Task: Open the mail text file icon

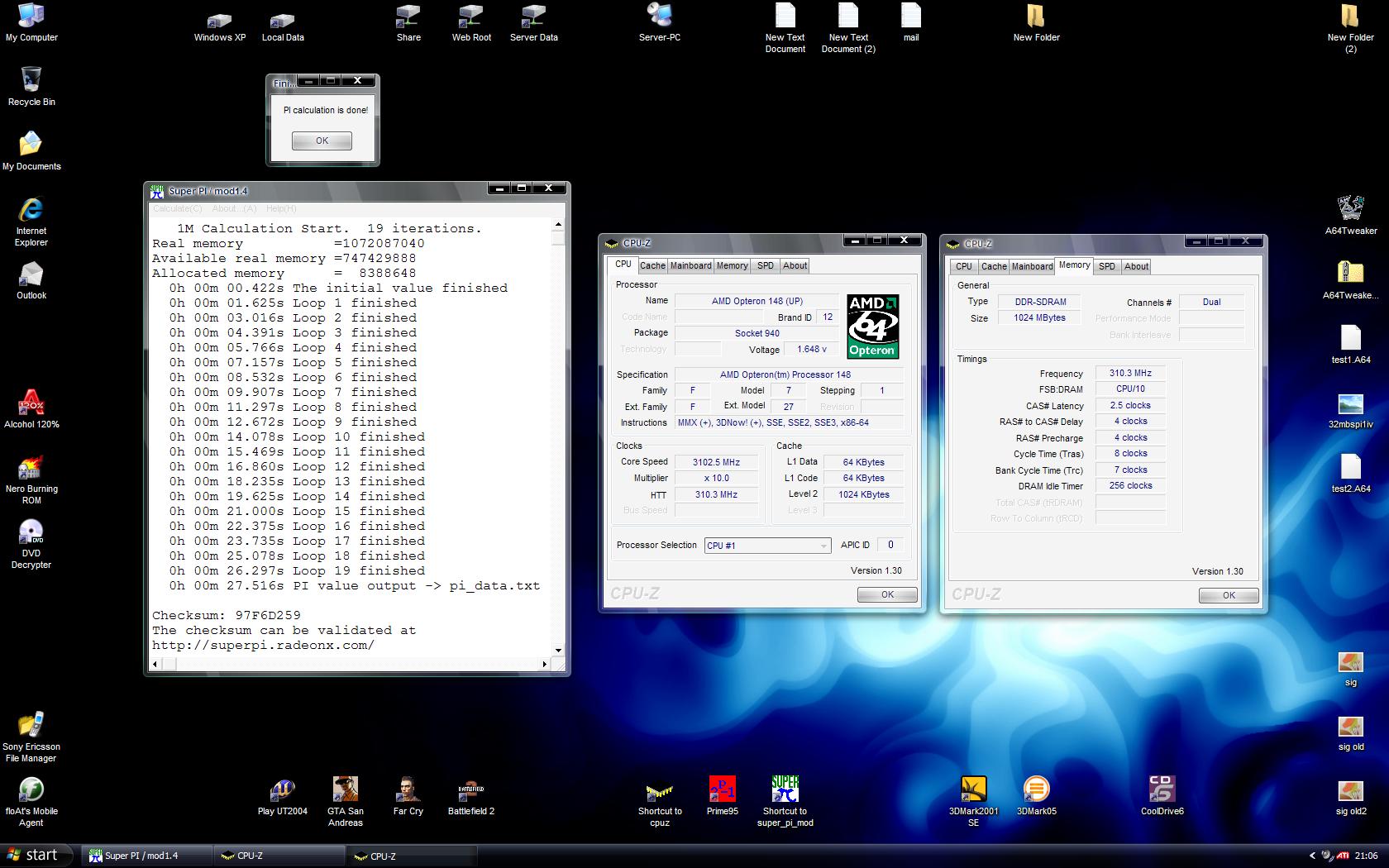Action: tap(911, 22)
